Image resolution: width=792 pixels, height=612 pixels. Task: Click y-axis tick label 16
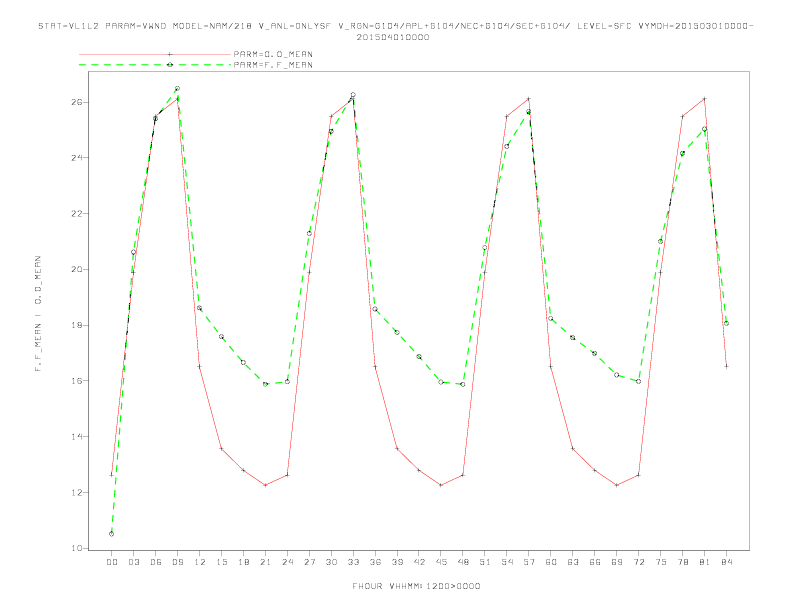[x=77, y=381]
